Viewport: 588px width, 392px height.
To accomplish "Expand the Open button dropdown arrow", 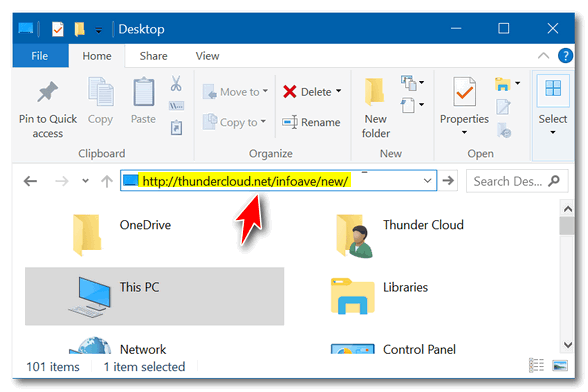I will click(518, 83).
